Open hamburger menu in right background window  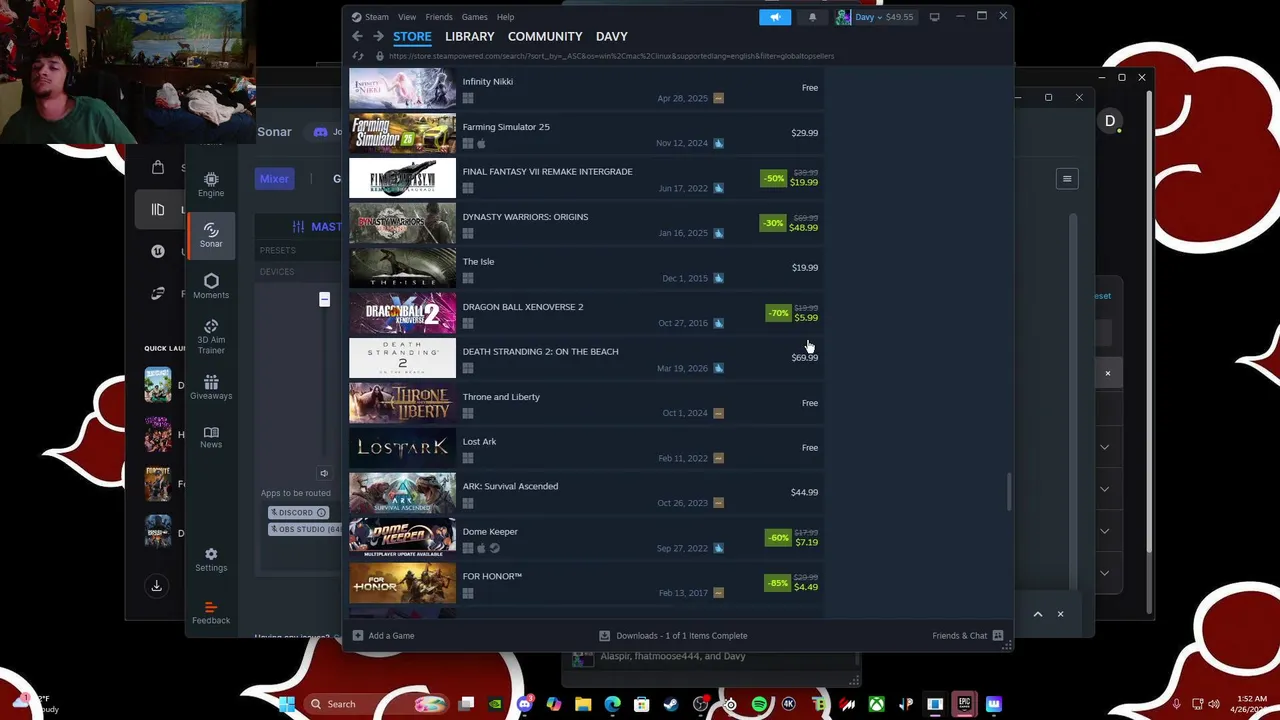[1067, 179]
